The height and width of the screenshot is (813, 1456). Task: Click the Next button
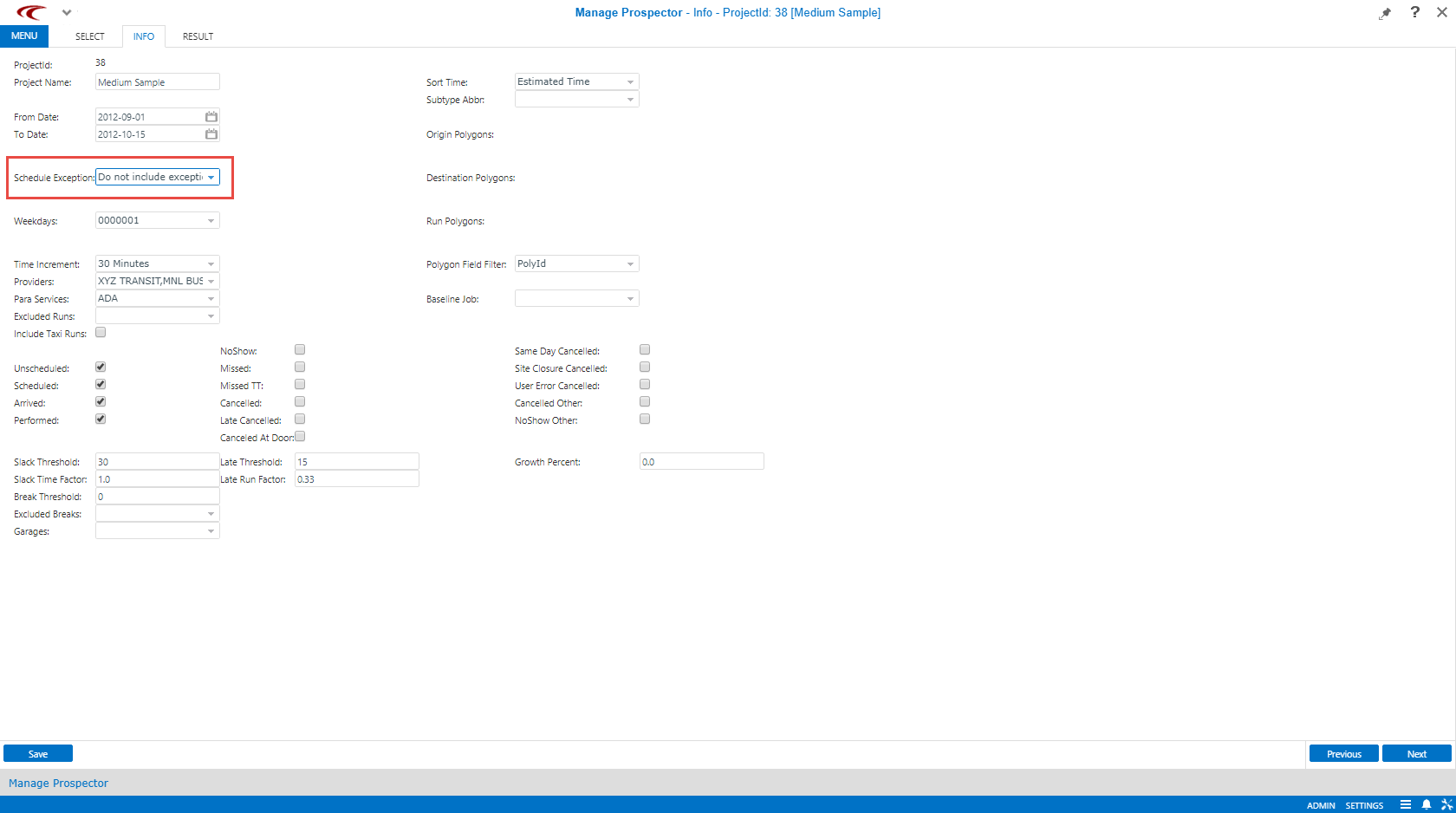pyautogui.click(x=1416, y=754)
